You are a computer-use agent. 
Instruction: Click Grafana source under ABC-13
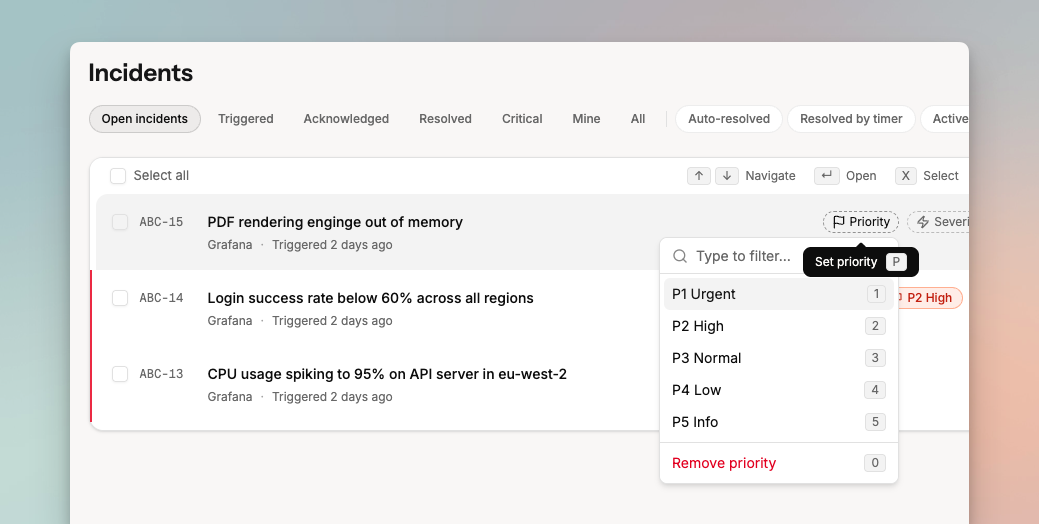tap(230, 397)
